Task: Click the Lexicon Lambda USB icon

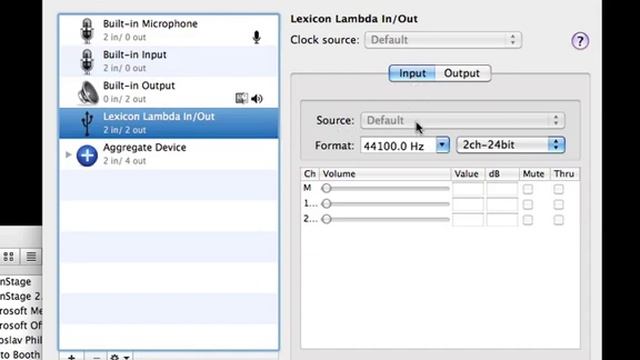Action: [x=87, y=123]
